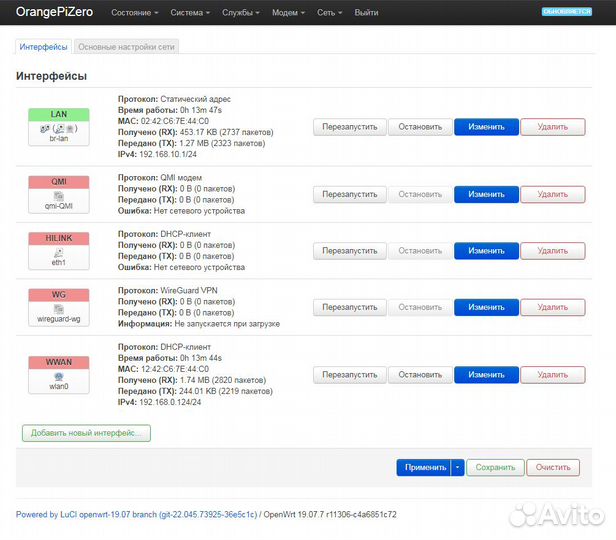Click the OrangePiZero brand title
Screen dimensions: 616x540
[x=54, y=12]
